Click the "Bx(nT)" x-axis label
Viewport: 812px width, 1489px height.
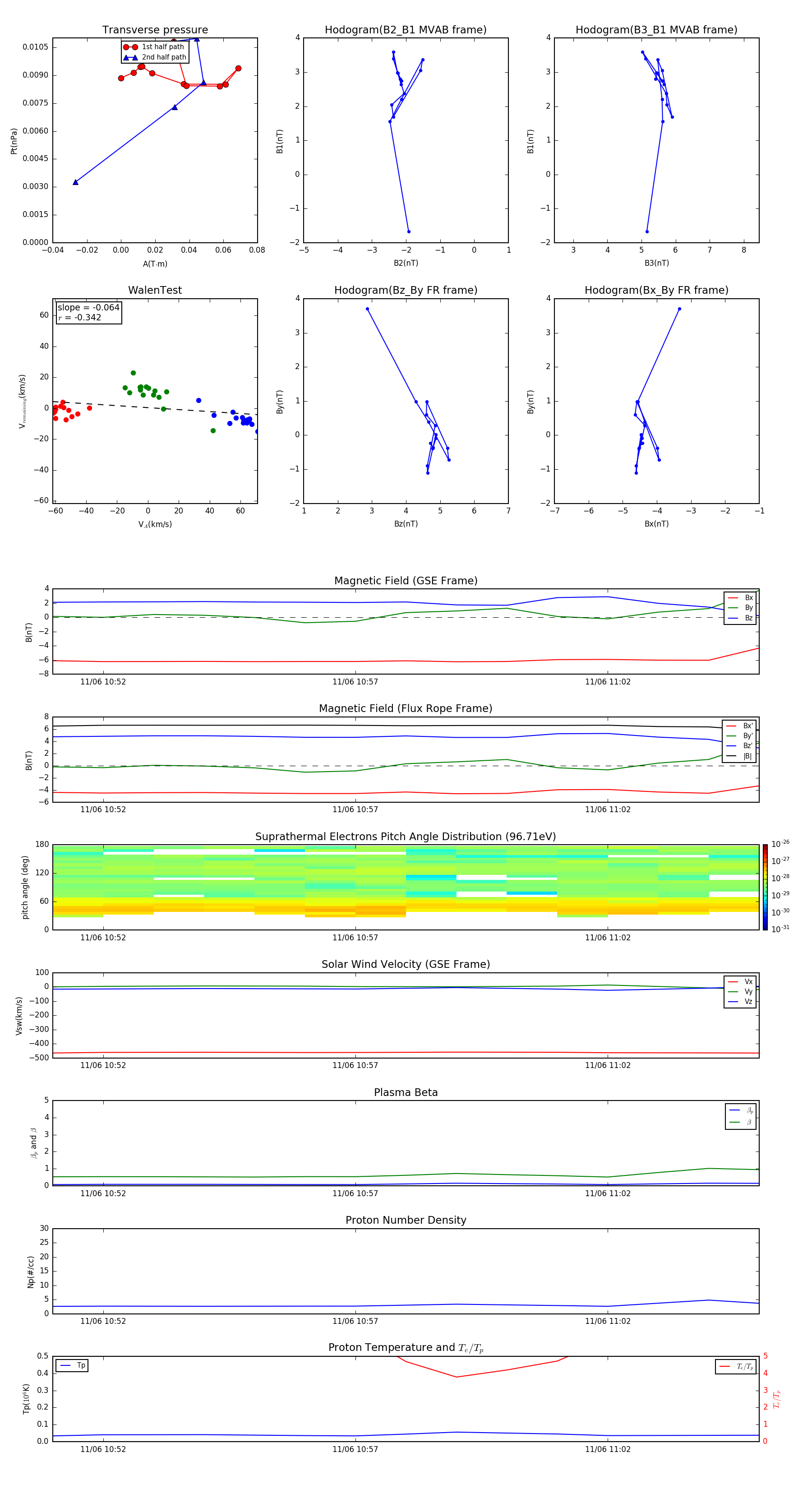[656, 524]
